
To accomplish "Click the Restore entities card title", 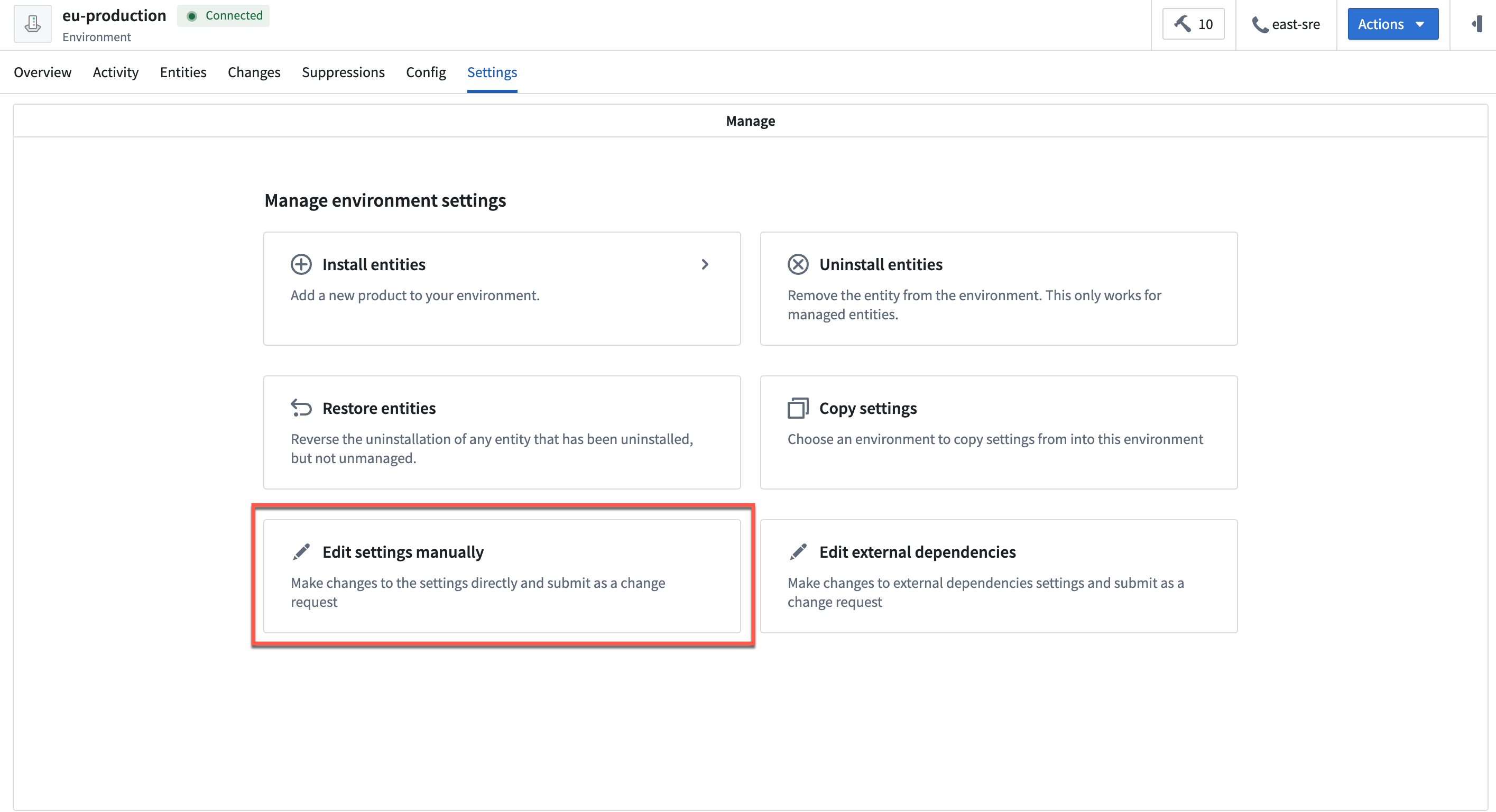I will point(379,408).
